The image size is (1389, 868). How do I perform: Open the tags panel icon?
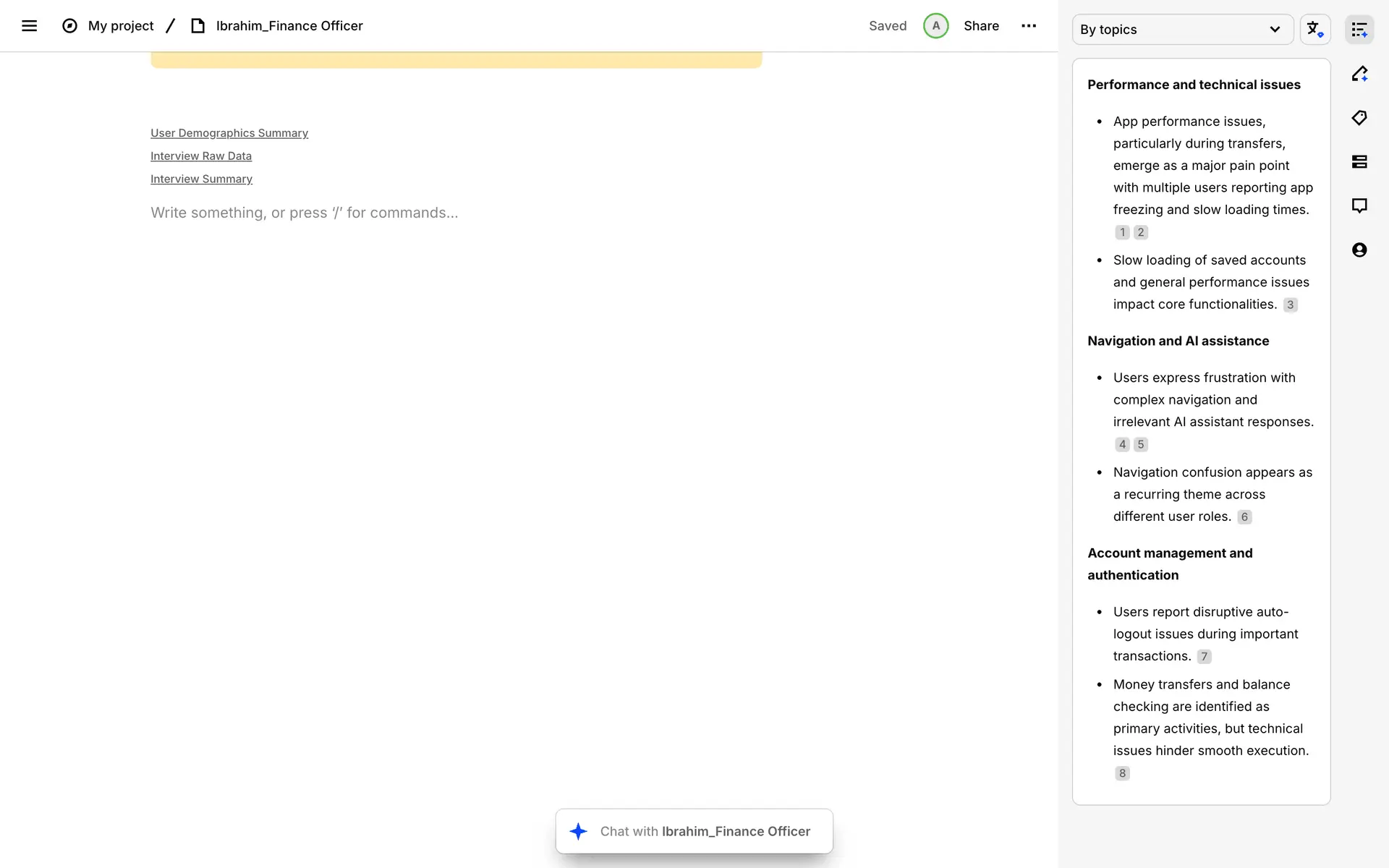(1359, 118)
